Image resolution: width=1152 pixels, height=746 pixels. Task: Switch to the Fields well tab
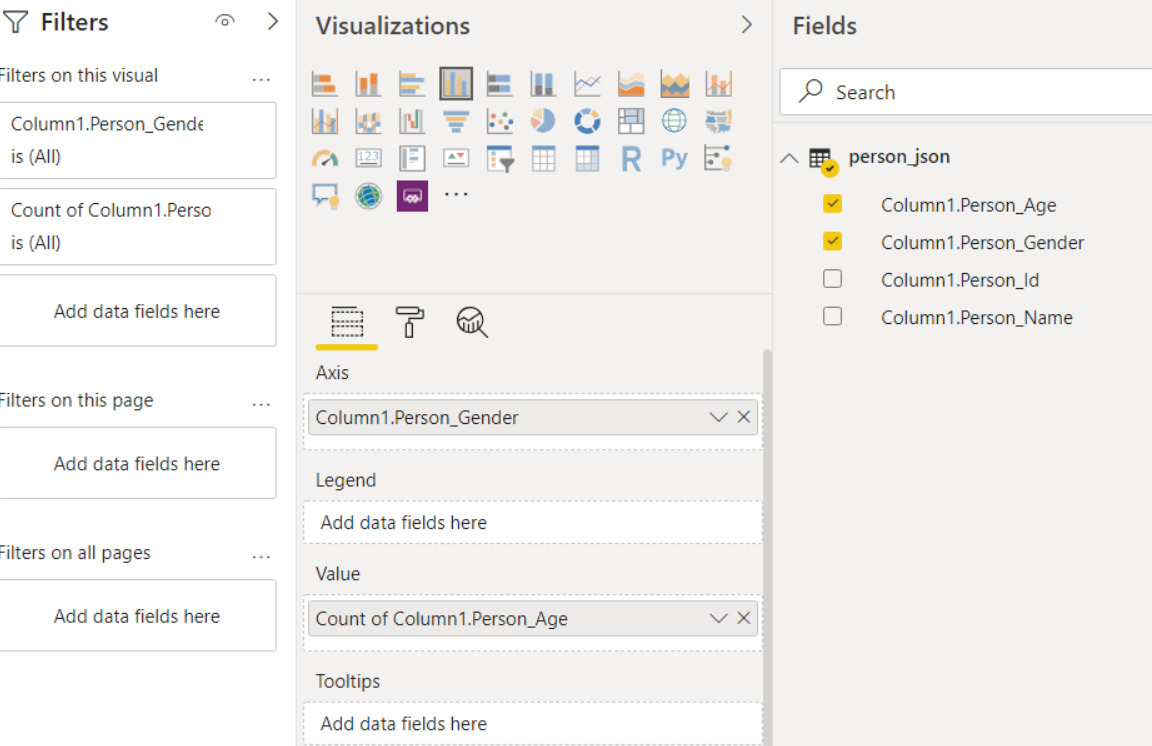(x=347, y=323)
